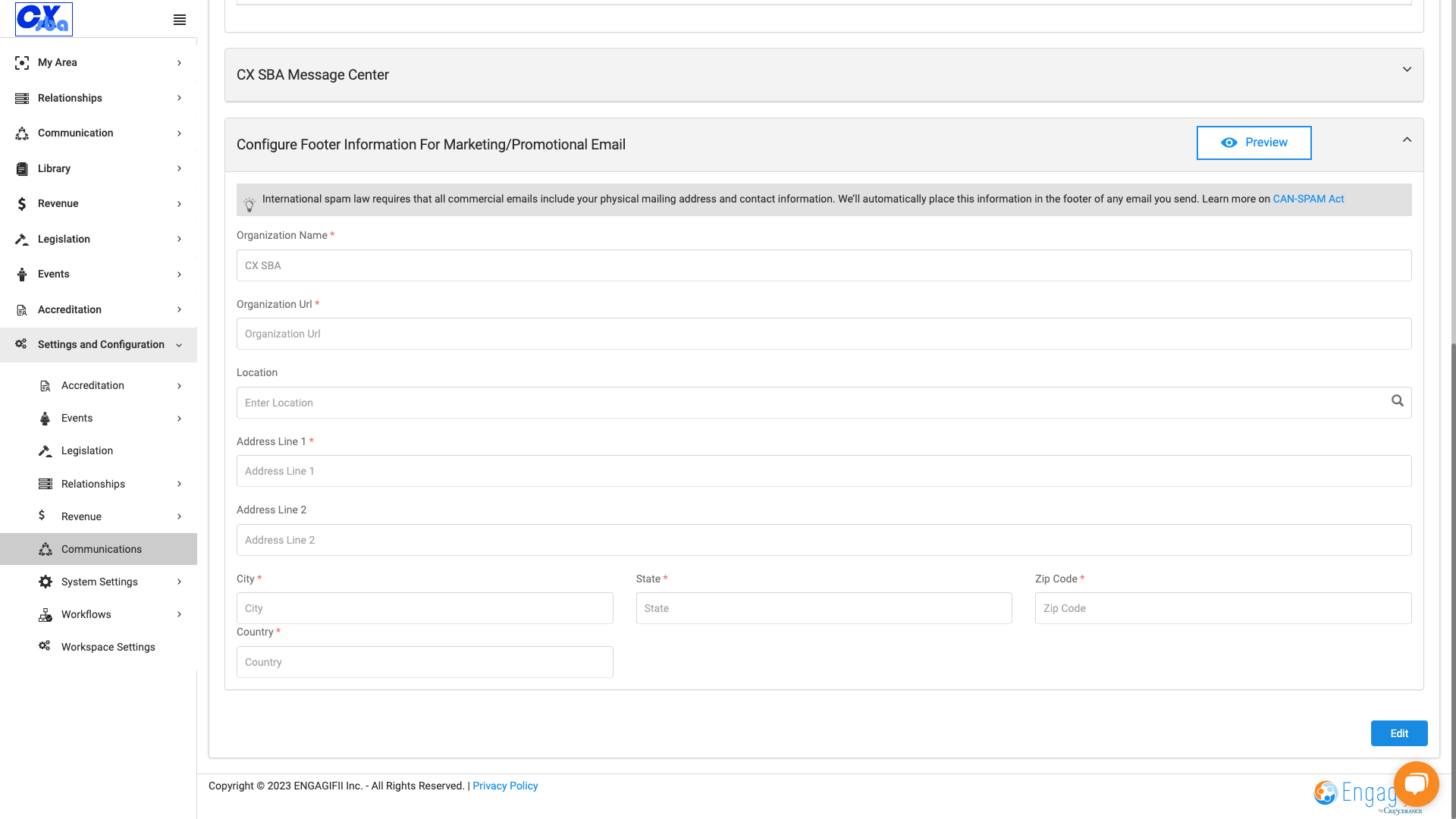The height and width of the screenshot is (819, 1456).
Task: Click the Workflows icon
Action: pyautogui.click(x=45, y=615)
